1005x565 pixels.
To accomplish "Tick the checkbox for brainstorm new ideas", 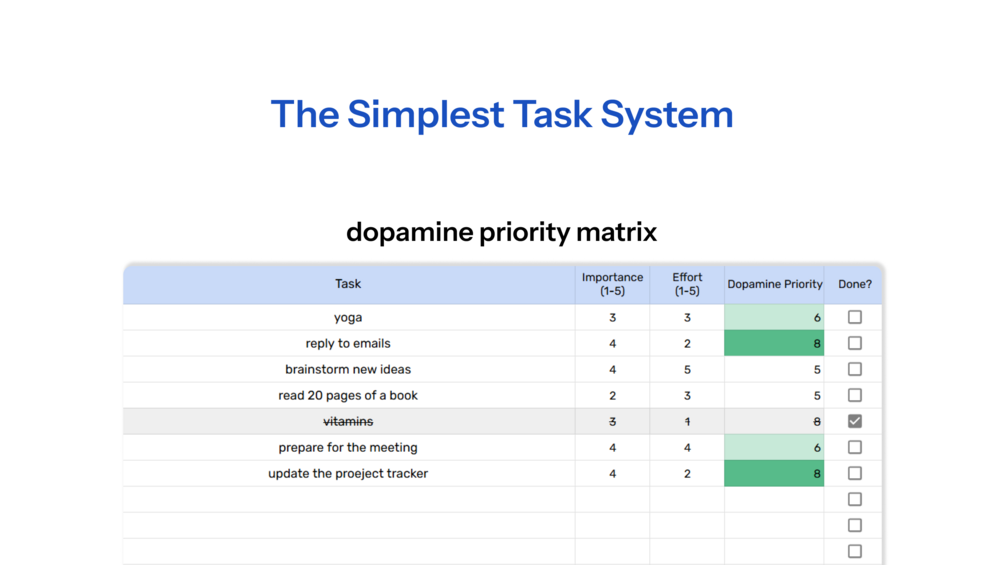I will click(x=854, y=369).
